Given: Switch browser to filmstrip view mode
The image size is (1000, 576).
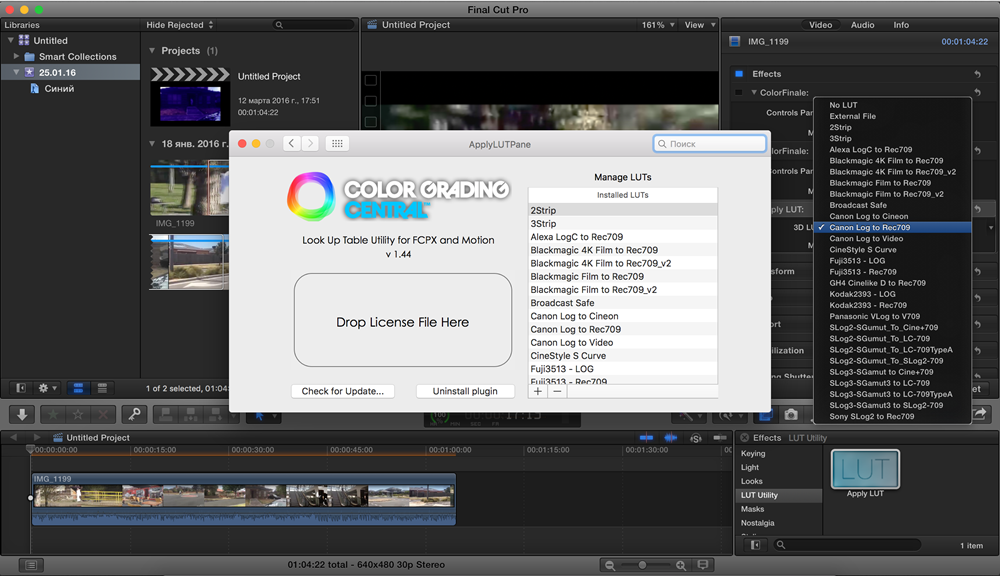Looking at the screenshot, I should click(x=78, y=388).
